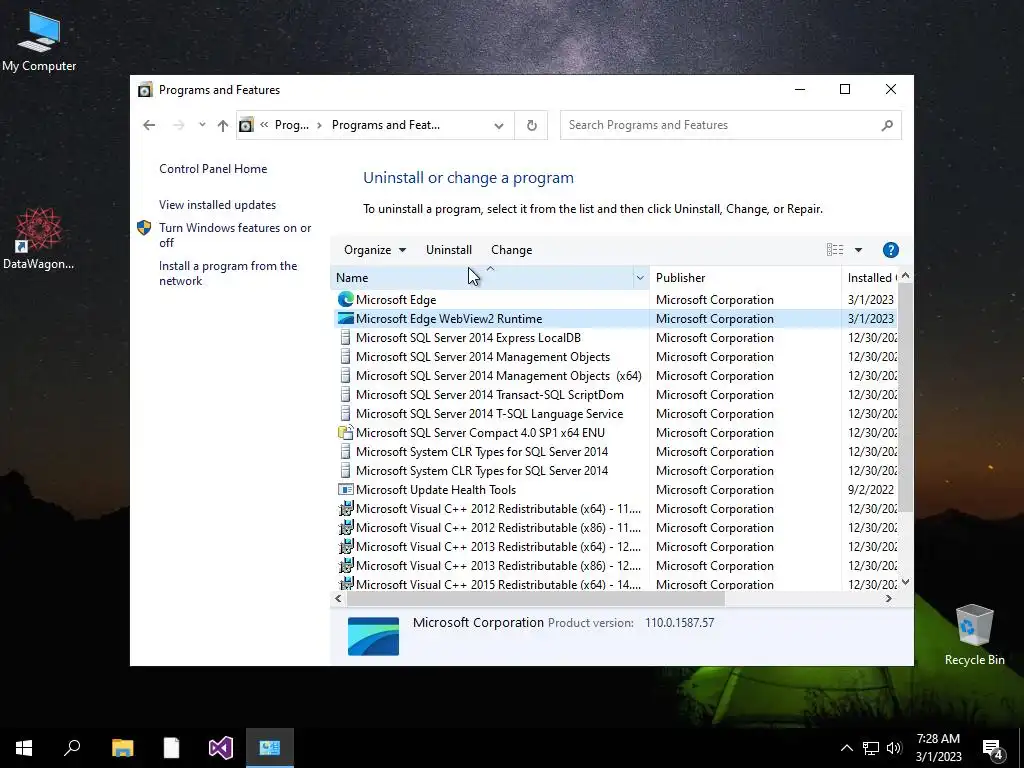Click the Back navigation arrow

(149, 125)
